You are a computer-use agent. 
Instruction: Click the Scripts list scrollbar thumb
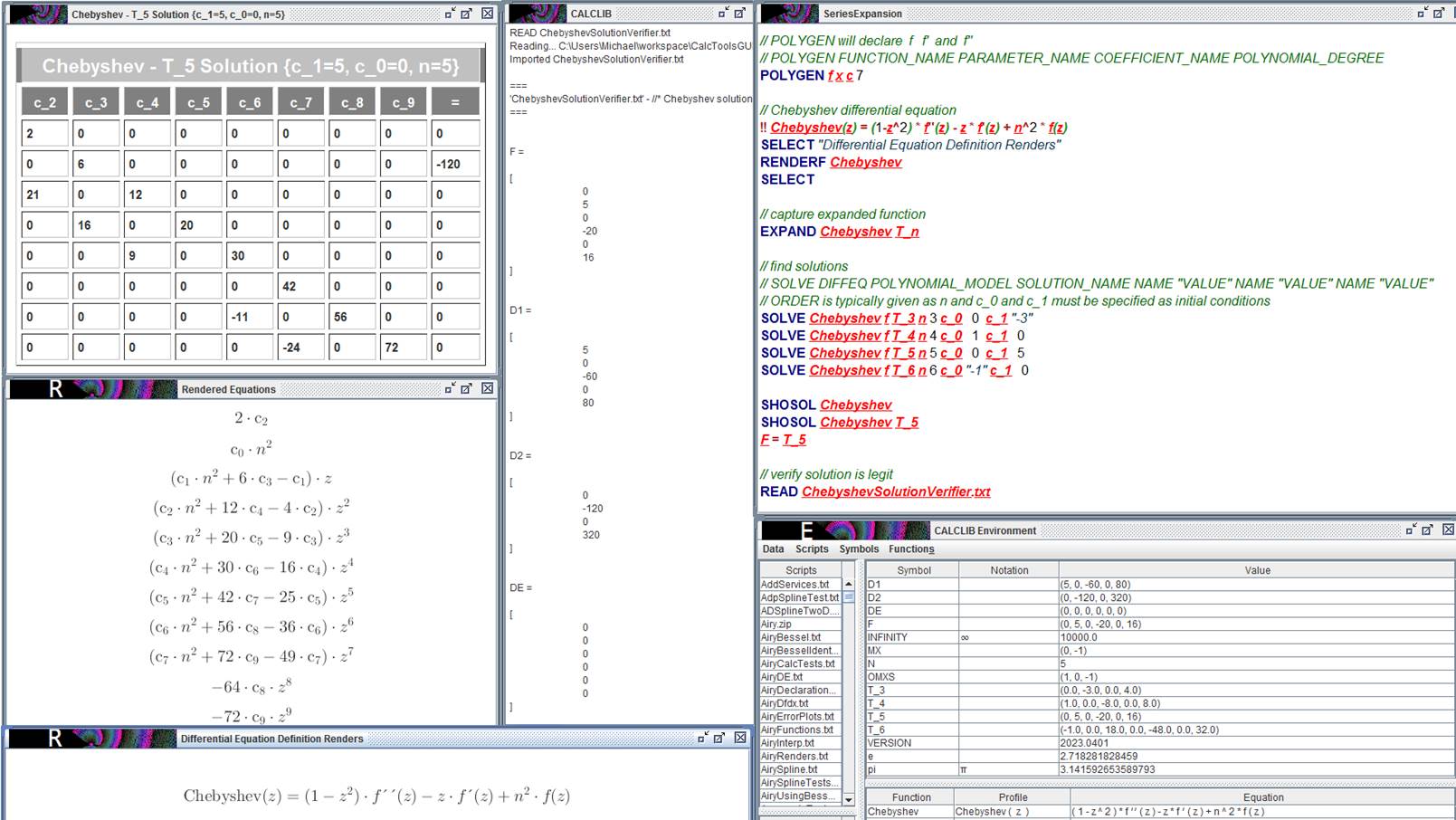[848, 597]
